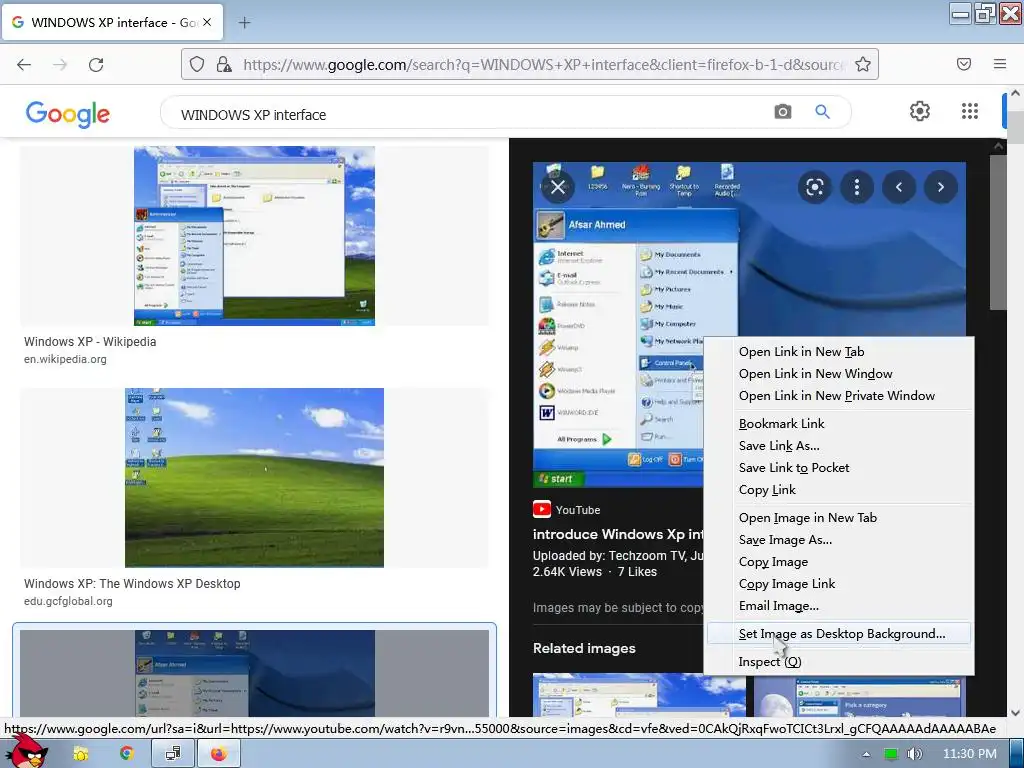1024x768 pixels.
Task: Click the selected Afsar Ahmed result thumbnail
Action: [x=254, y=673]
